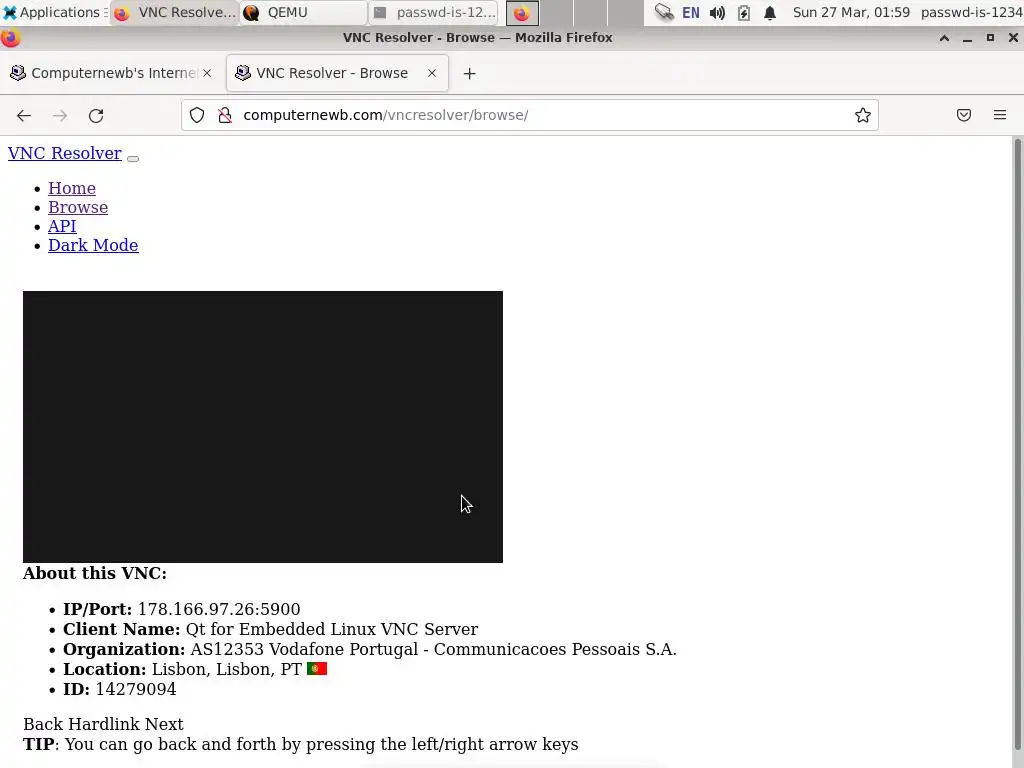
Task: Open the Save to Pocket icon
Action: point(964,115)
